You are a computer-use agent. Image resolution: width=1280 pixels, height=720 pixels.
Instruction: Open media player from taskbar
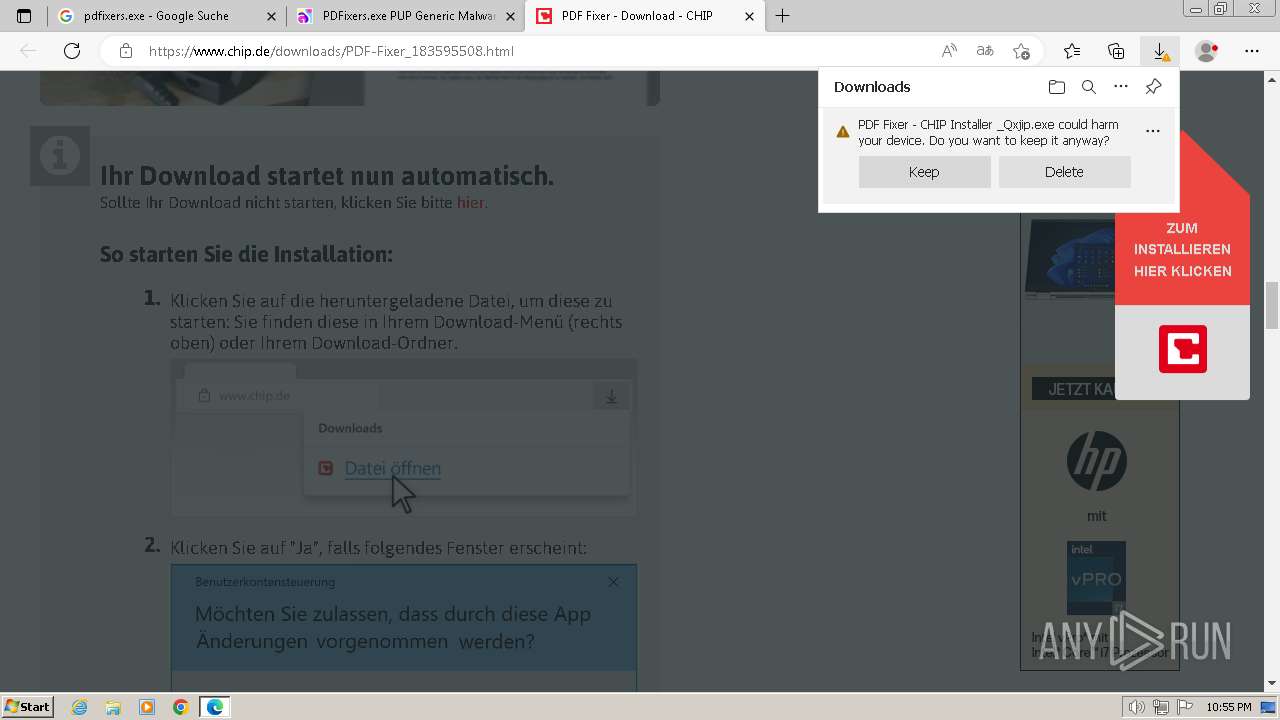[147, 707]
